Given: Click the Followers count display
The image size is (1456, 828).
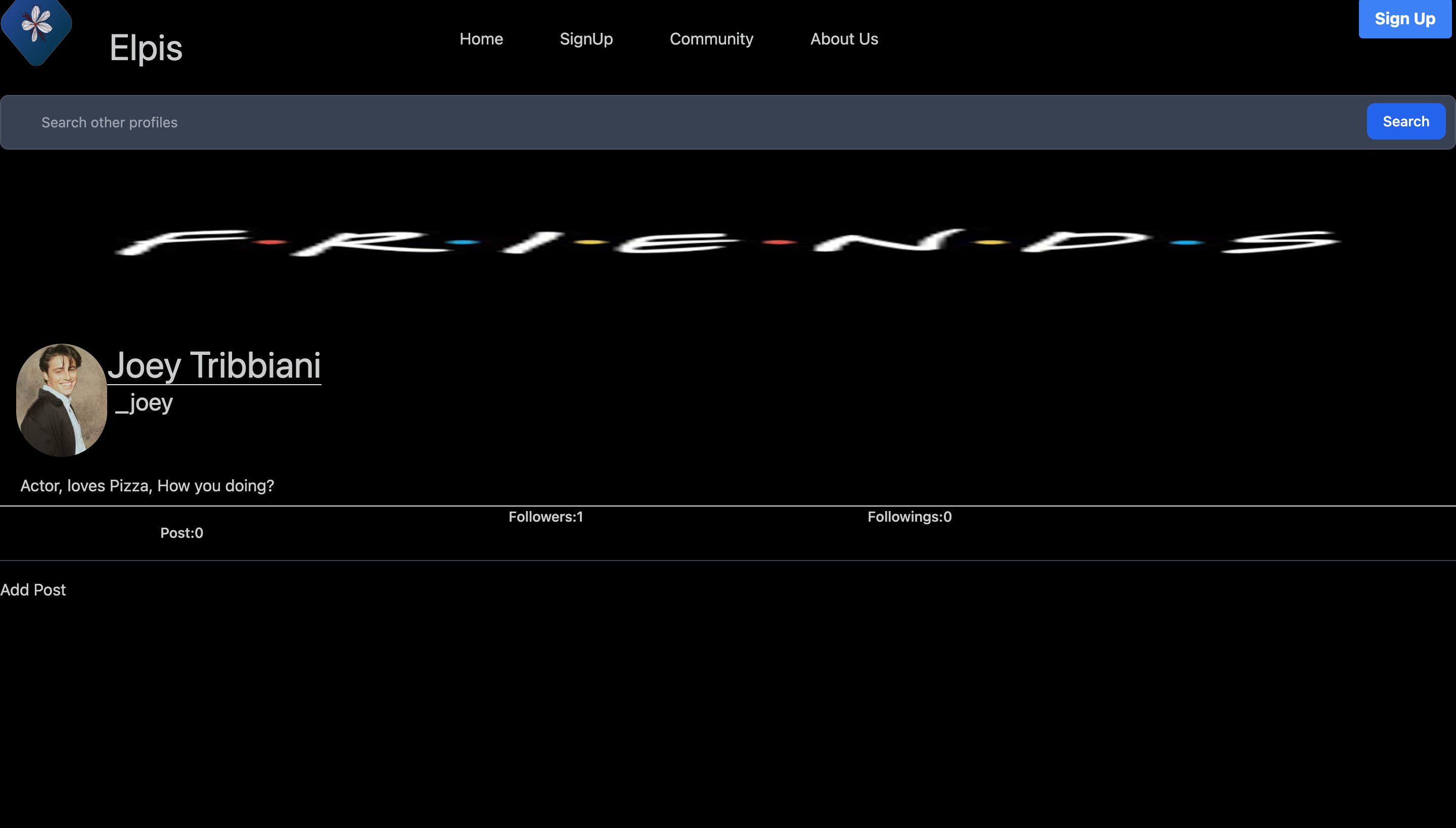Looking at the screenshot, I should 546,517.
